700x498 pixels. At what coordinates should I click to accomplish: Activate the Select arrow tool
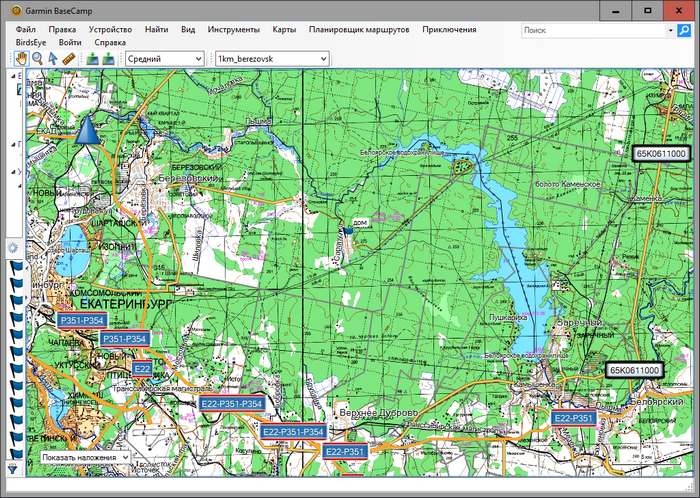pos(53,59)
